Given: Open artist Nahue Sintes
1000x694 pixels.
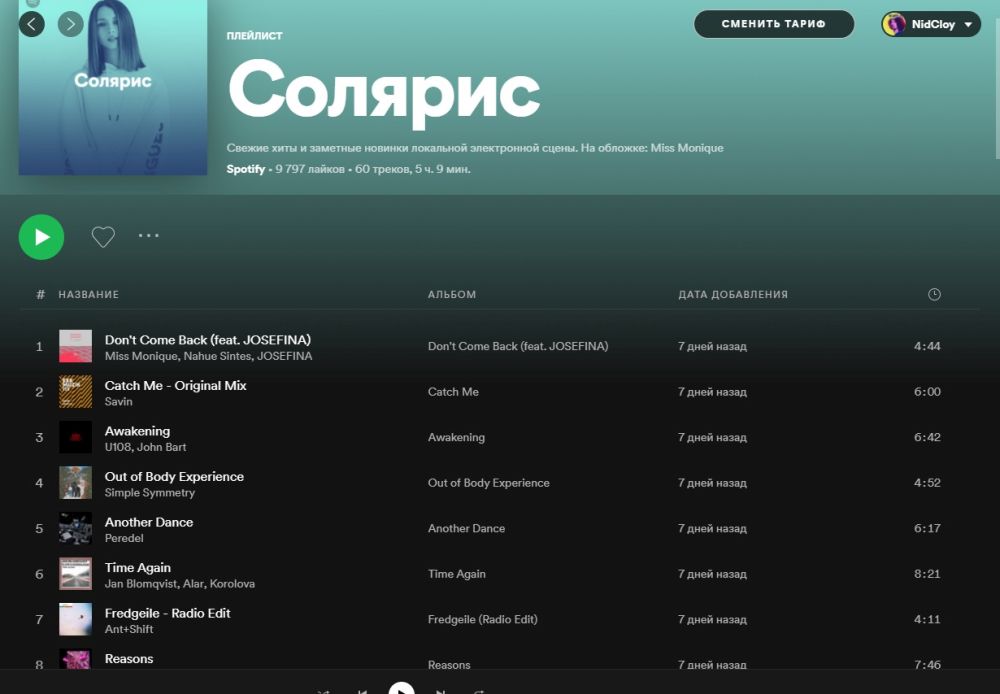Looking at the screenshot, I should [217, 356].
